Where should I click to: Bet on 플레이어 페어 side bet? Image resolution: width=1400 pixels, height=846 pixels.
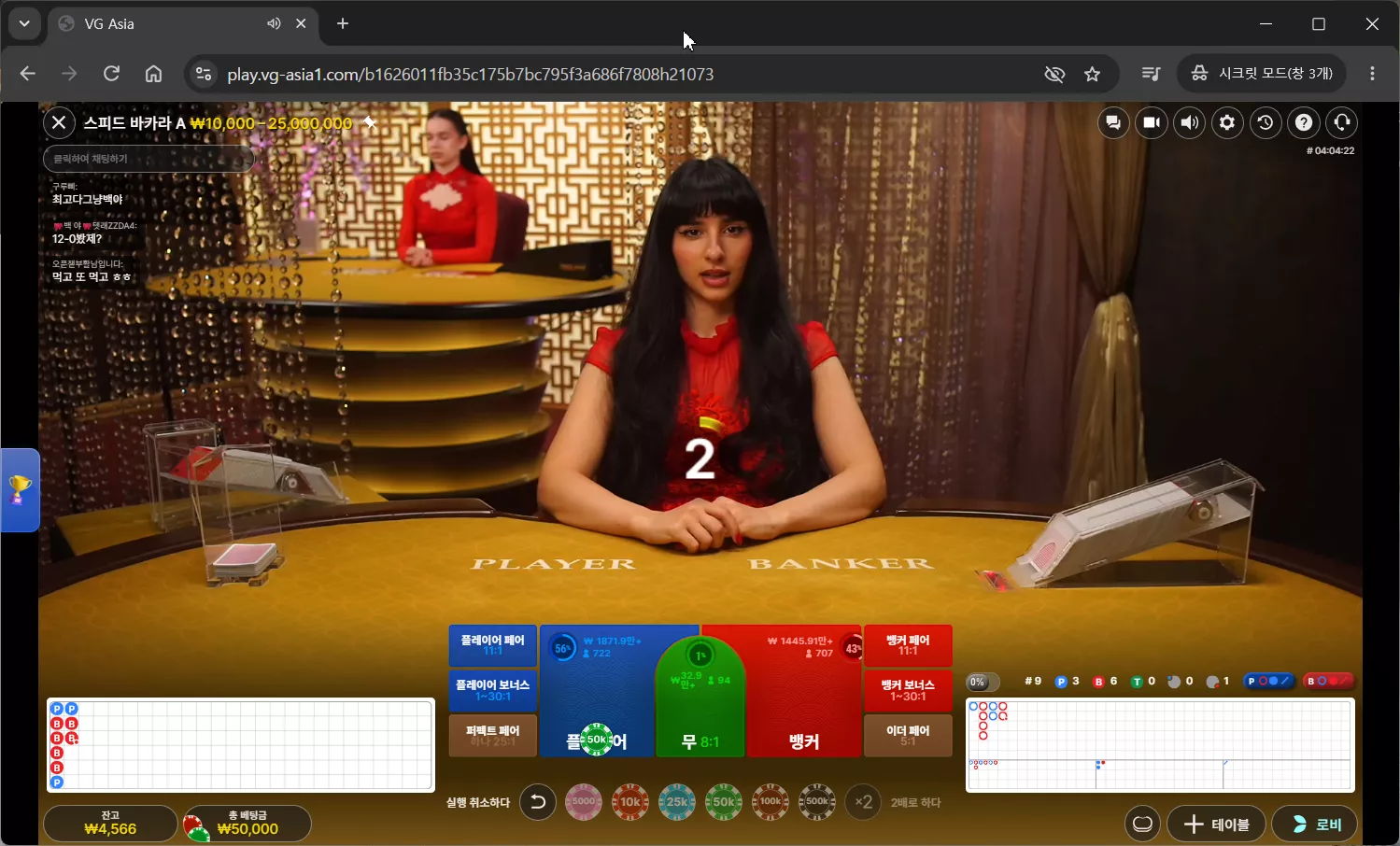tap(493, 645)
